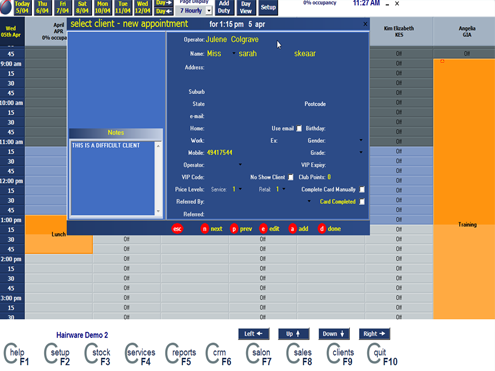Image resolution: width=495 pixels, height=371 pixels.
Task: Finish with the red d done icon
Action: (x=322, y=229)
